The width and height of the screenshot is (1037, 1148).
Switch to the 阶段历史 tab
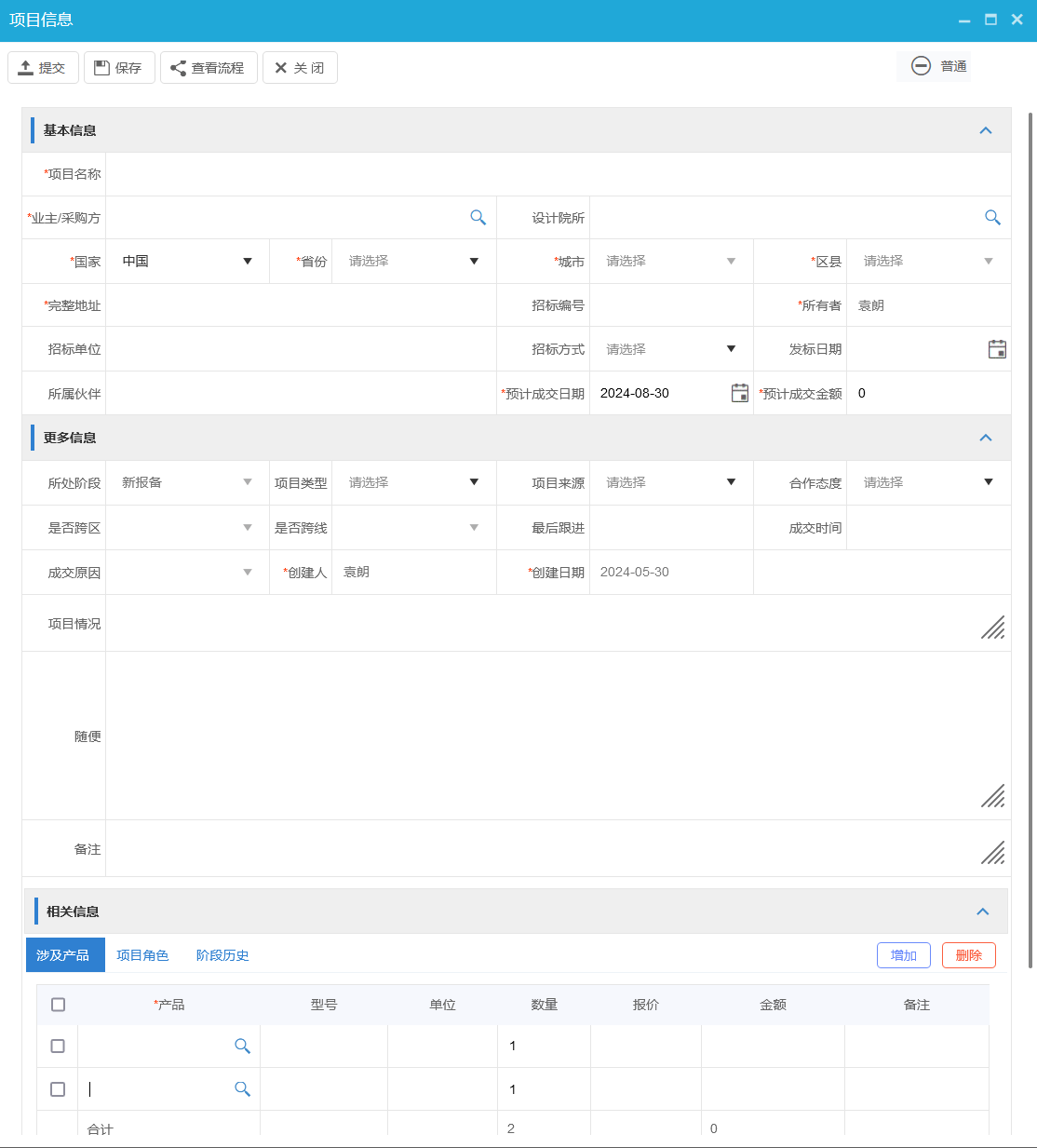222,954
